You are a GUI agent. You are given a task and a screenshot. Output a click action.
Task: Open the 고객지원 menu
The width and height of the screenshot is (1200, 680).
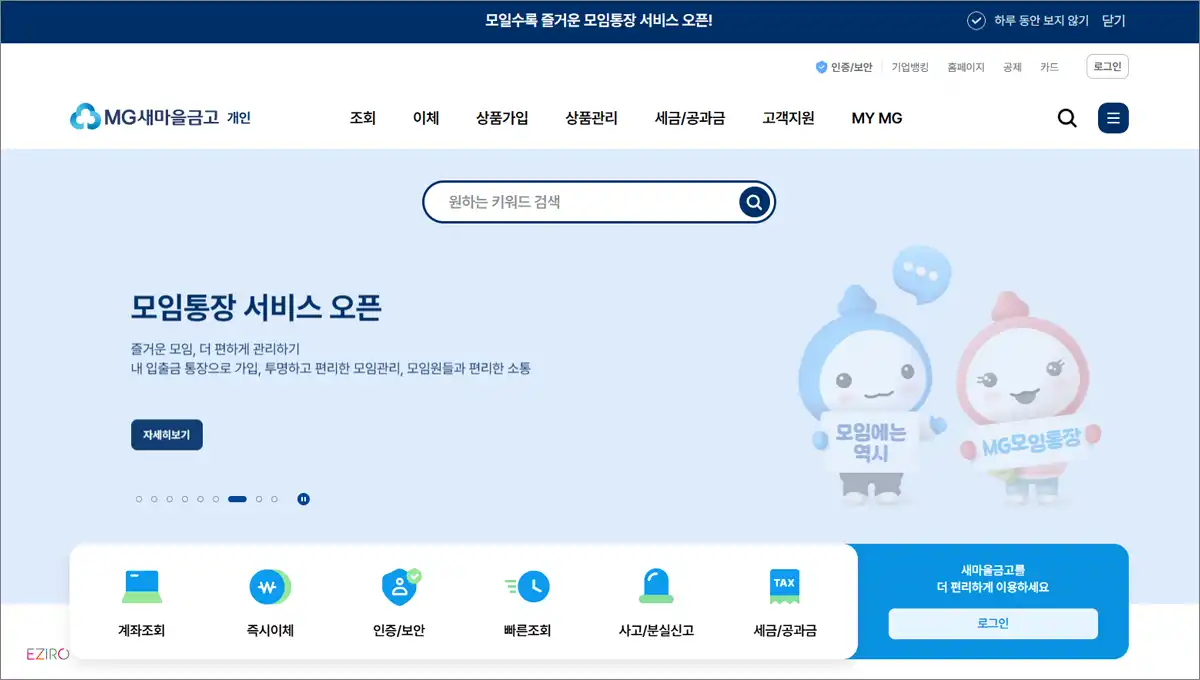pos(787,117)
